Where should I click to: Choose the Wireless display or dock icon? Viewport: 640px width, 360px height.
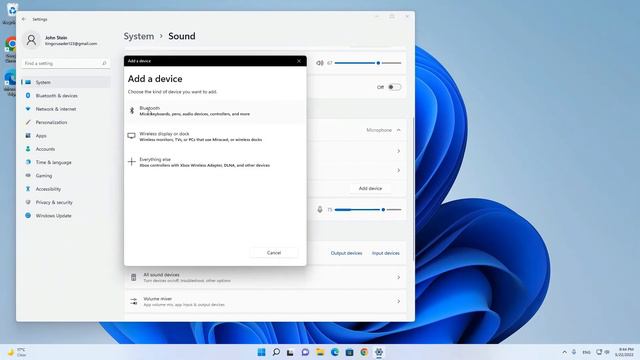[x=131, y=136]
